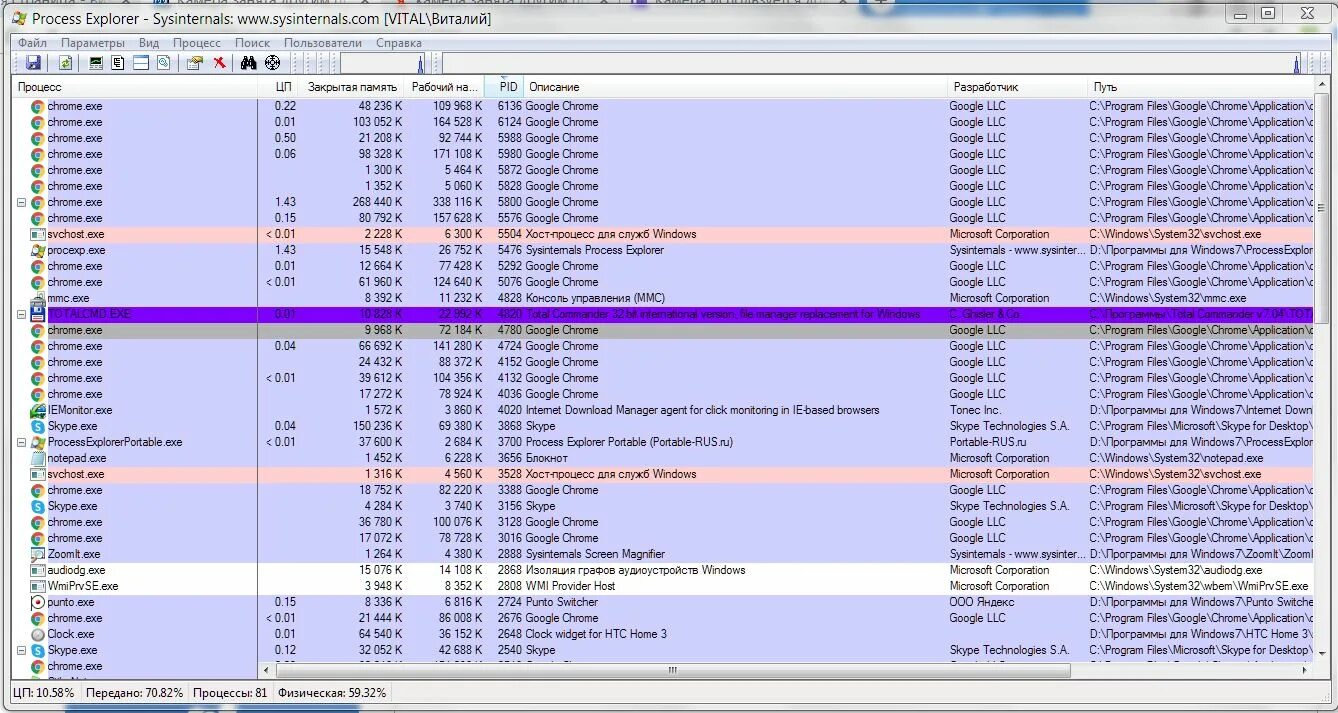This screenshot has width=1338, height=713.
Task: Collapse the TOTALCMD.EXE tree node
Action: coord(22,314)
